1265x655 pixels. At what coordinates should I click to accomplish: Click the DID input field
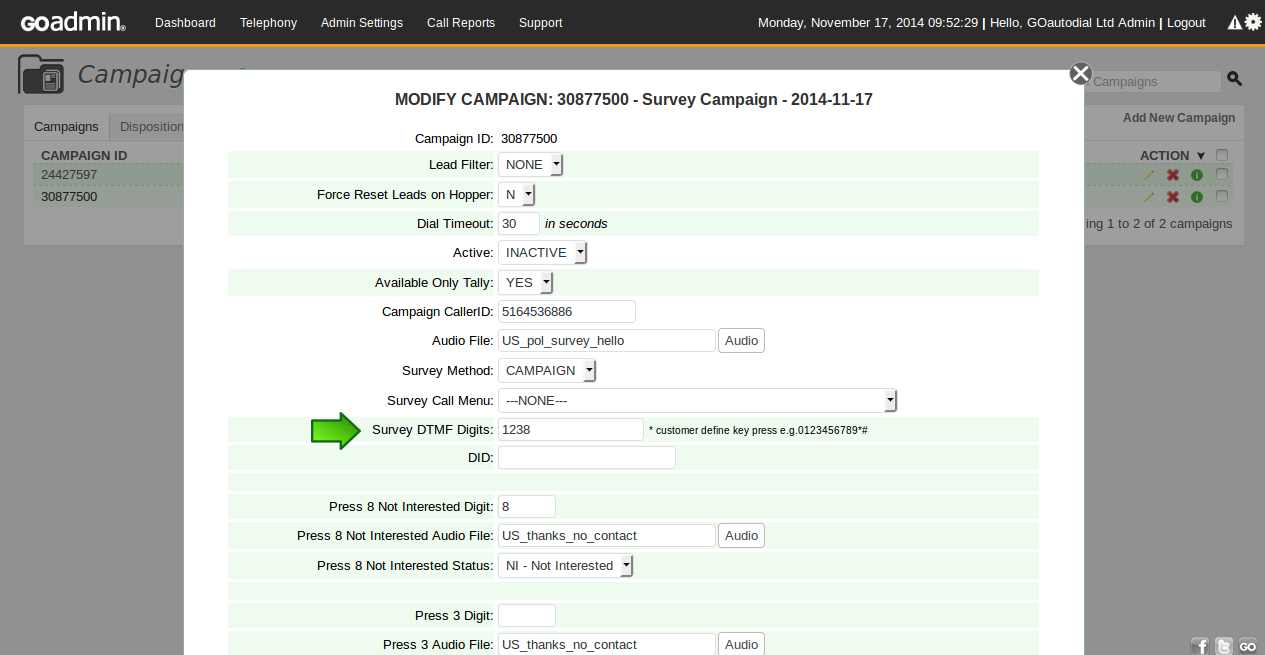tap(587, 457)
